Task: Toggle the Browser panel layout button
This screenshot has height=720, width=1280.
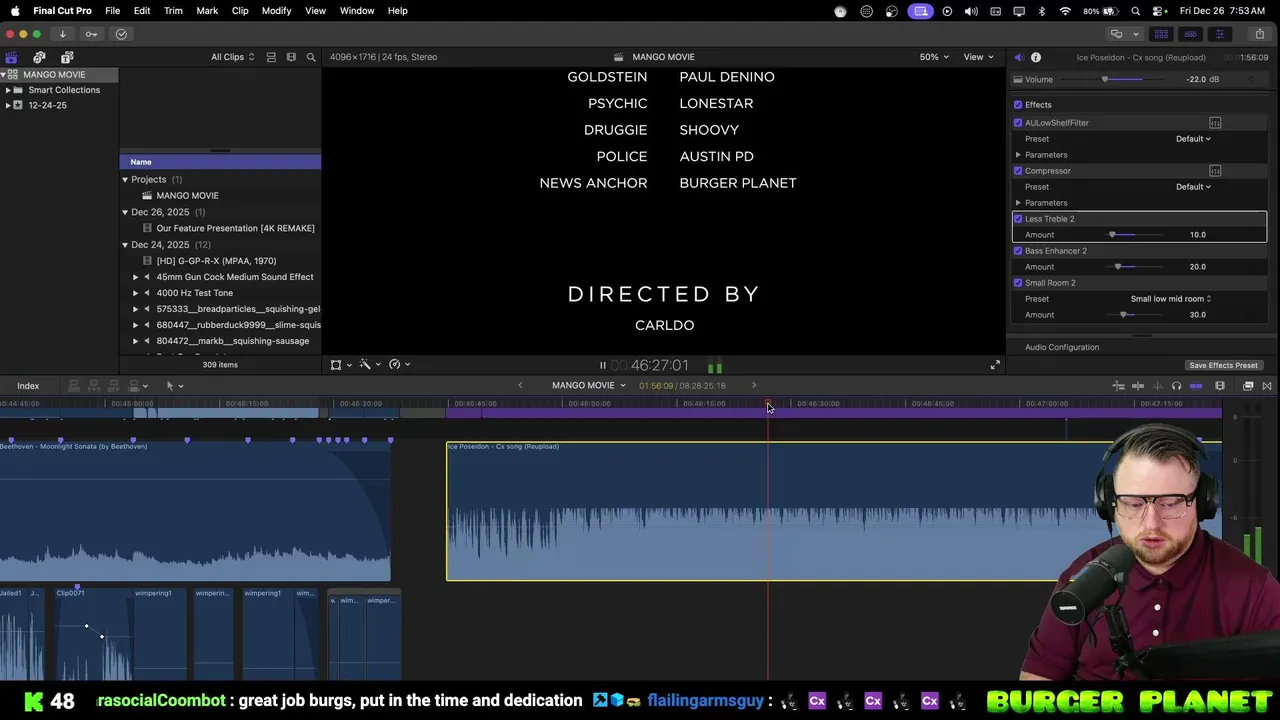Action: [1161, 34]
